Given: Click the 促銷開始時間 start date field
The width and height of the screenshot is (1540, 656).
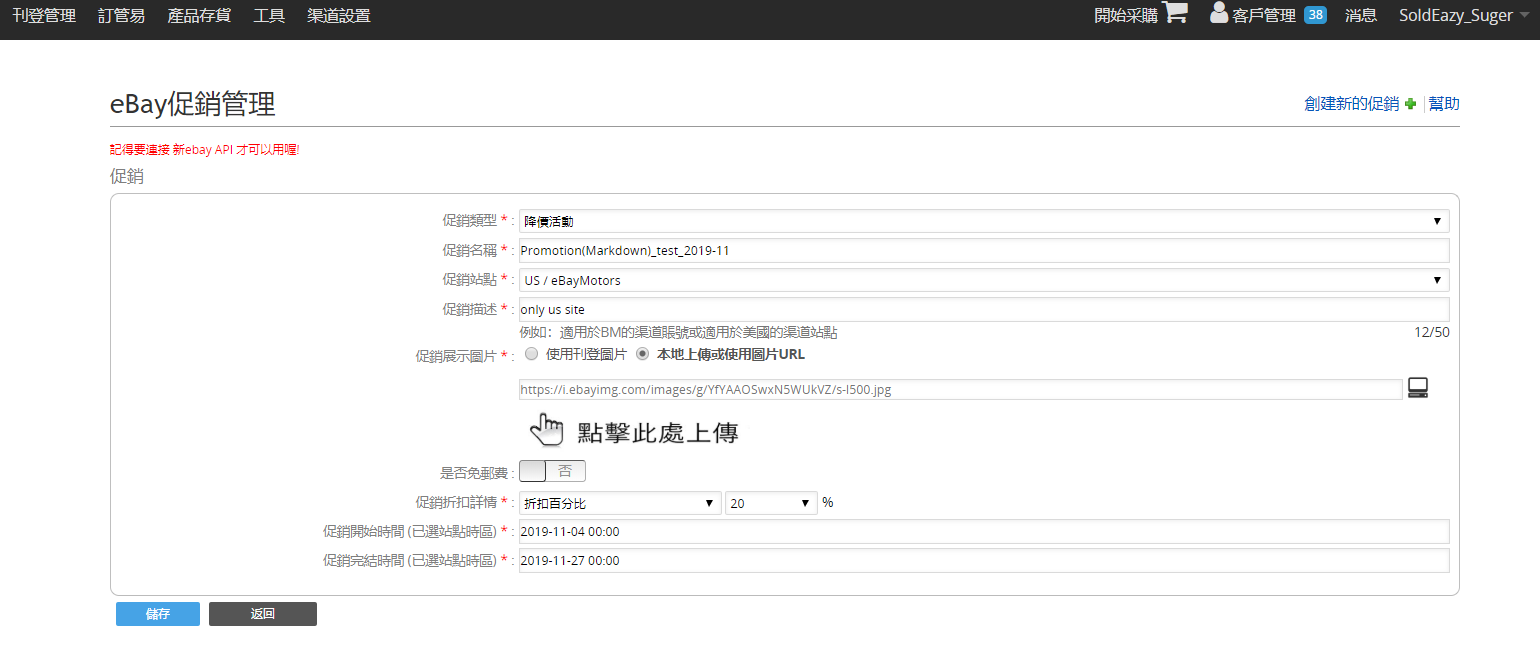Looking at the screenshot, I should [x=984, y=531].
